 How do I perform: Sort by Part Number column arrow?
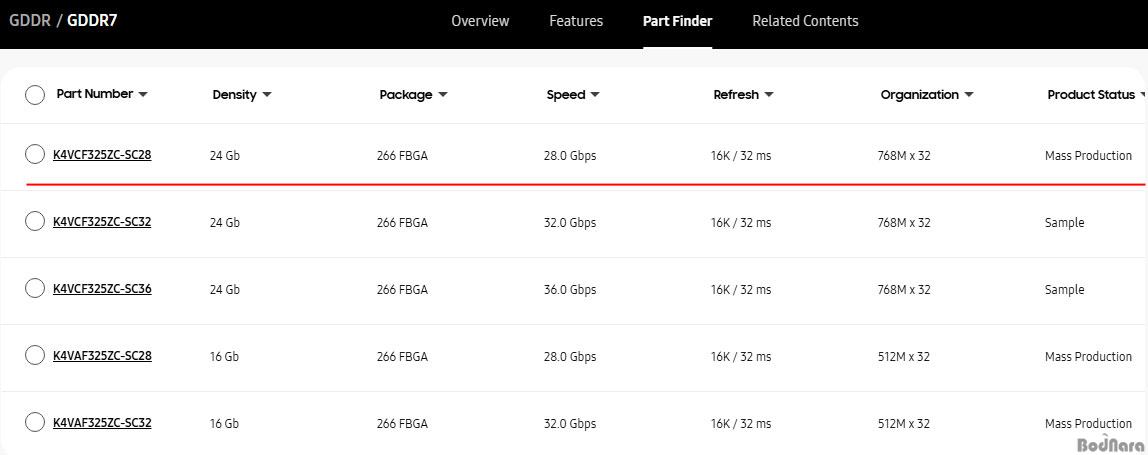tap(143, 95)
